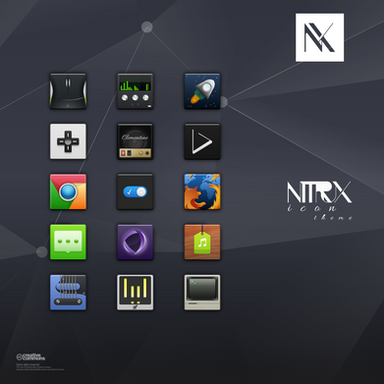Open the Creative Commons license logo
This screenshot has width=384, height=384.
click(31, 357)
